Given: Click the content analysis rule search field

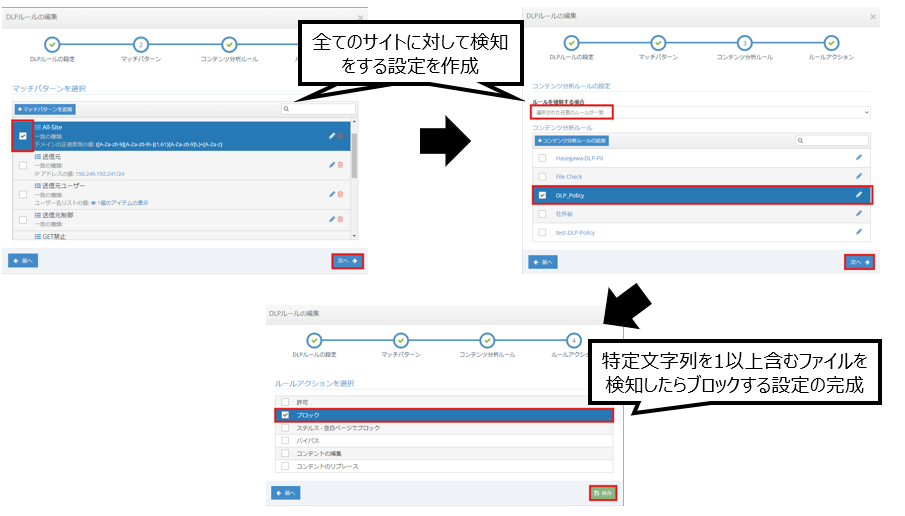Looking at the screenshot, I should [x=832, y=140].
